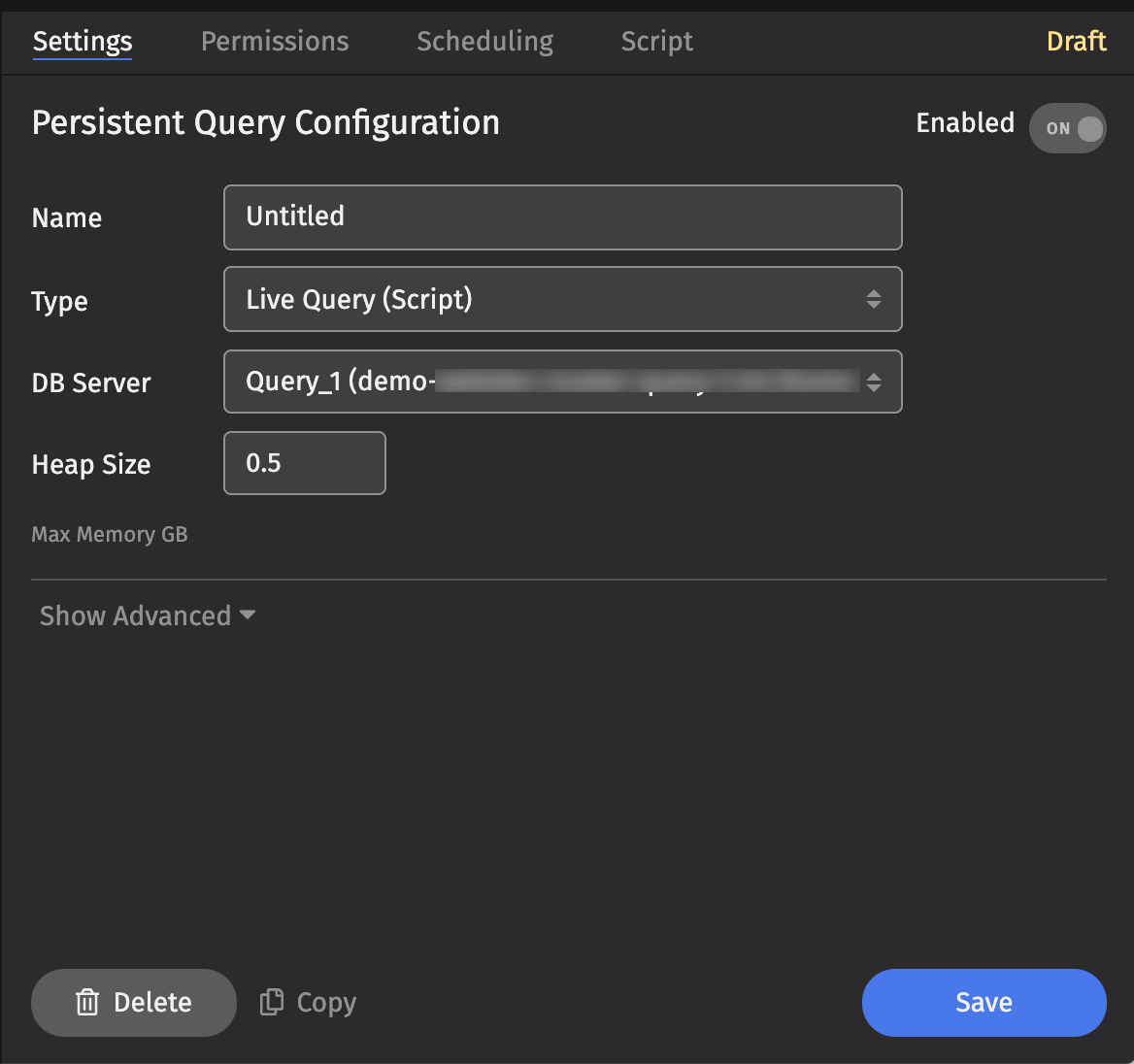1134x1064 pixels.
Task: Click the trash can icon on Delete
Action: [87, 1002]
